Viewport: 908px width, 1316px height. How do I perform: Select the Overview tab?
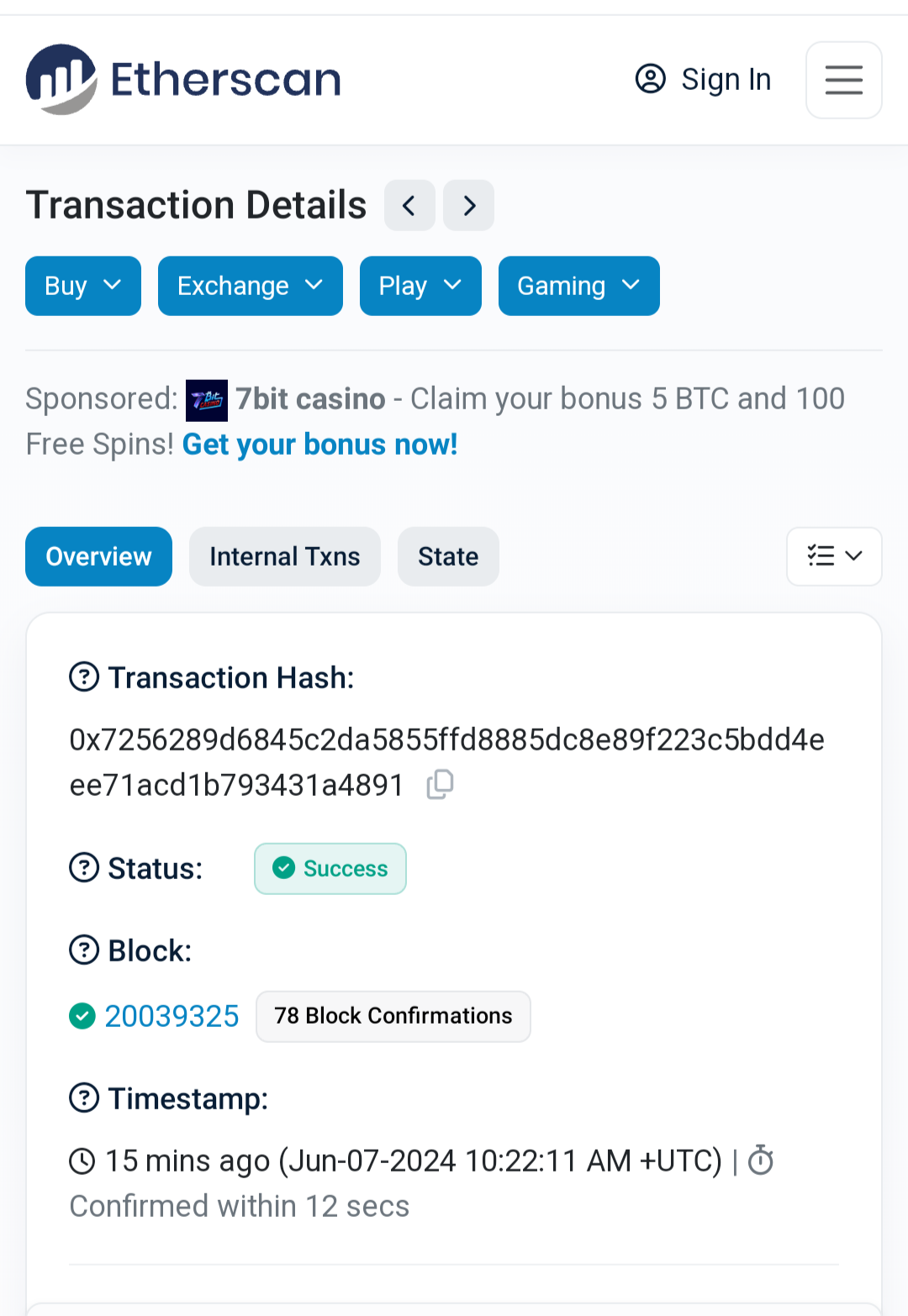pyautogui.click(x=98, y=556)
